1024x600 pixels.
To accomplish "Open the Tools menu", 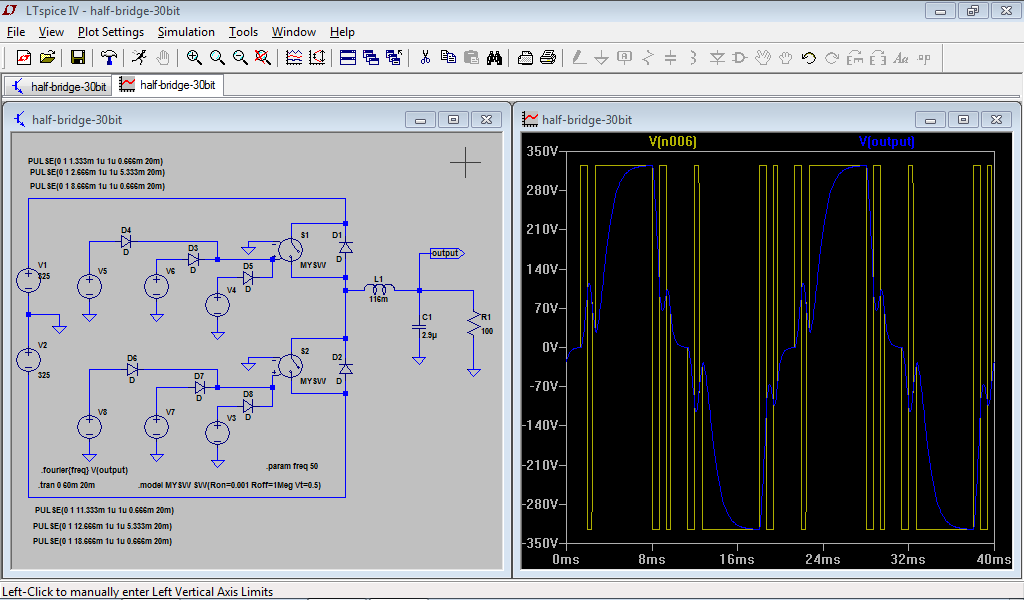I will coord(244,32).
